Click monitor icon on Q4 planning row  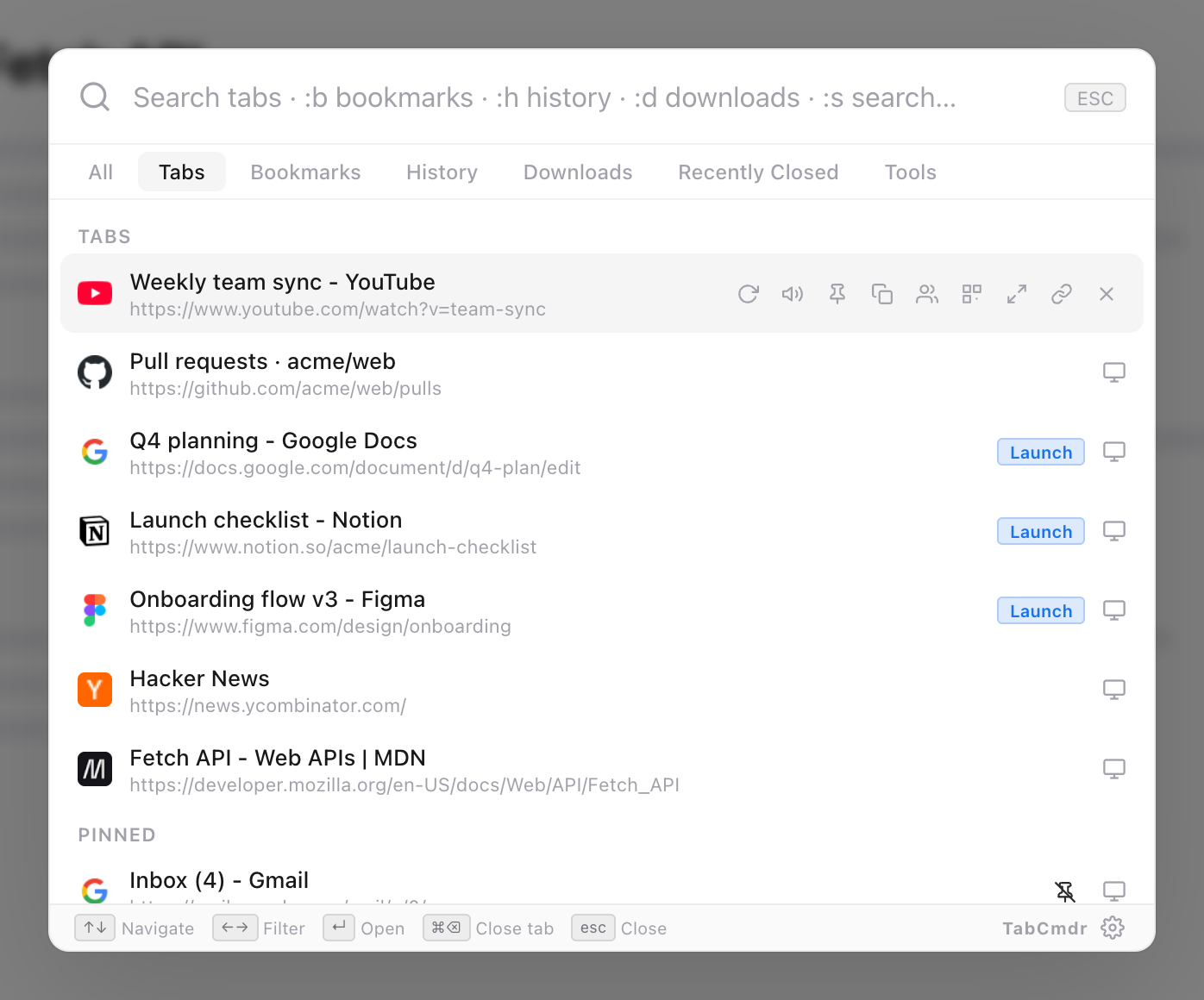1114,452
